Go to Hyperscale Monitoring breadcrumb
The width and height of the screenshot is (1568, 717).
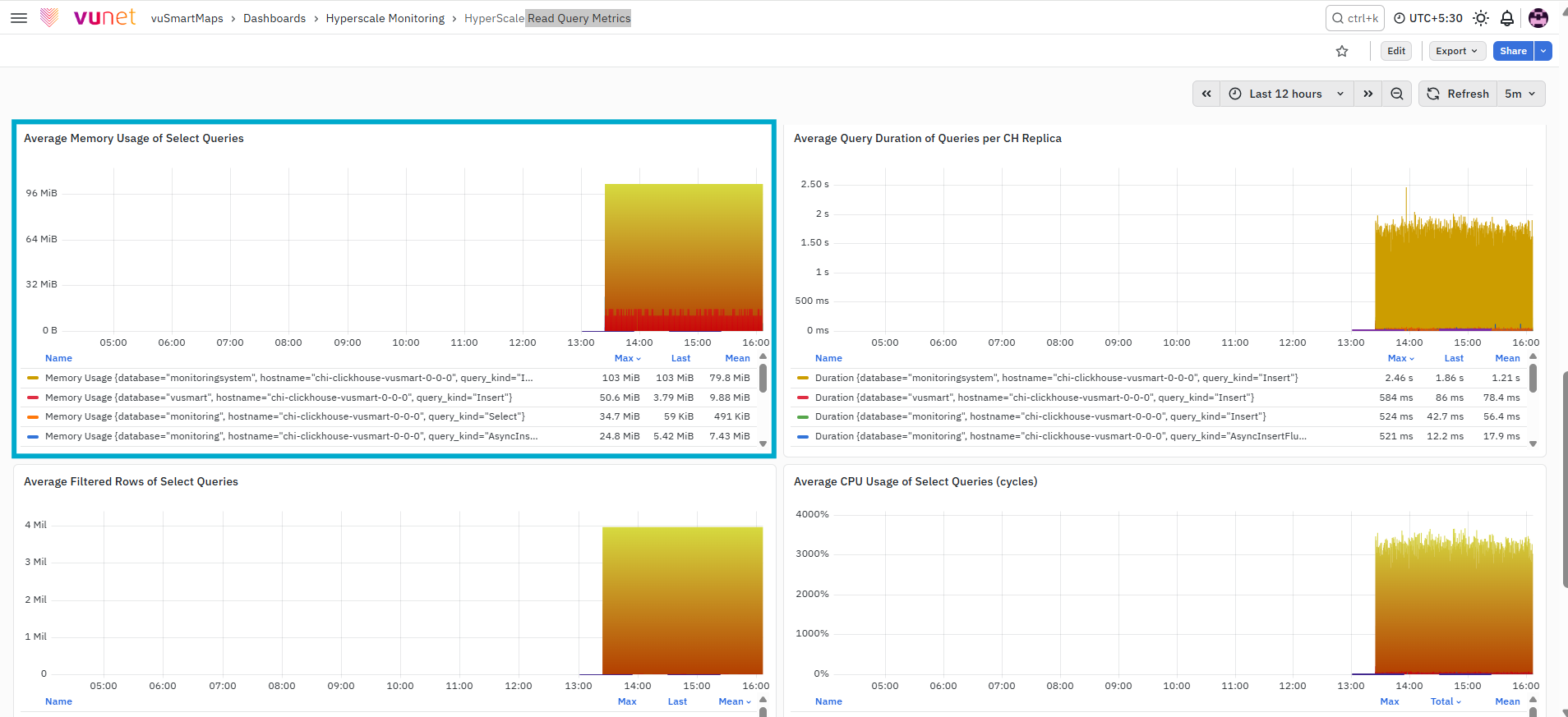[385, 18]
